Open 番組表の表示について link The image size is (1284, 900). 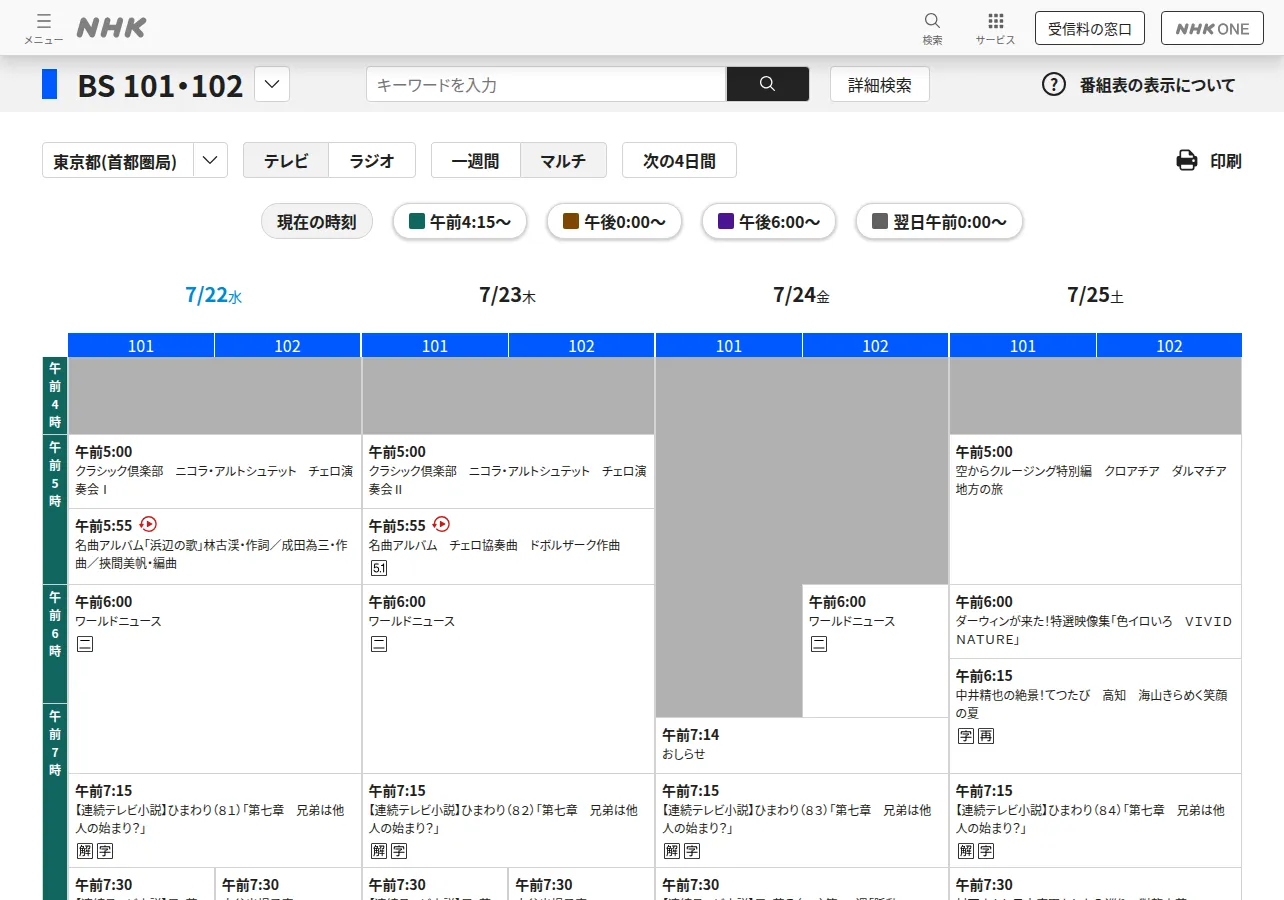tap(1157, 85)
